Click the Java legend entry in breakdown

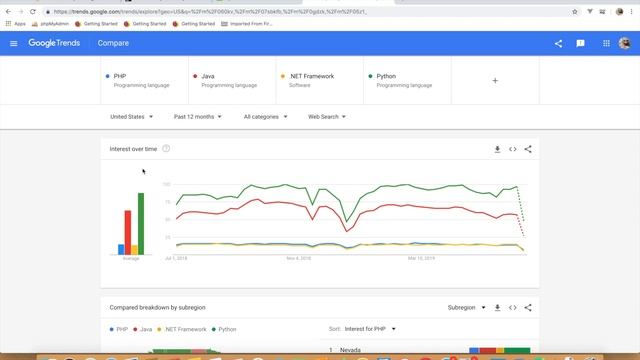coord(142,329)
